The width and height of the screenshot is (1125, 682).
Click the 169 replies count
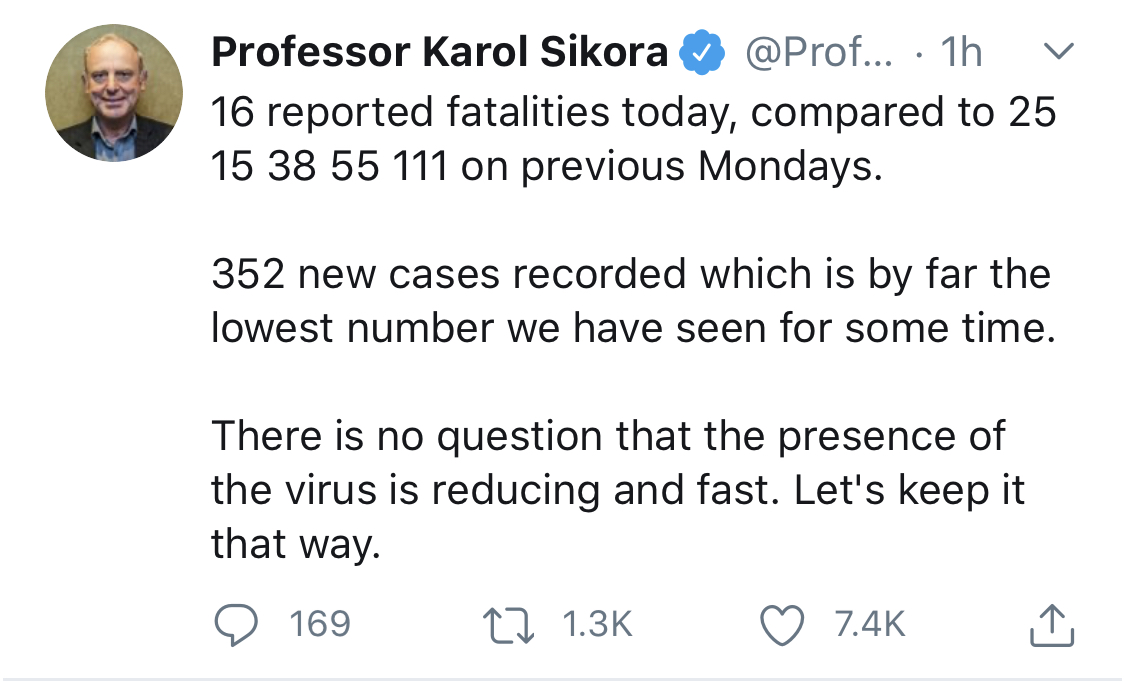coord(319,625)
